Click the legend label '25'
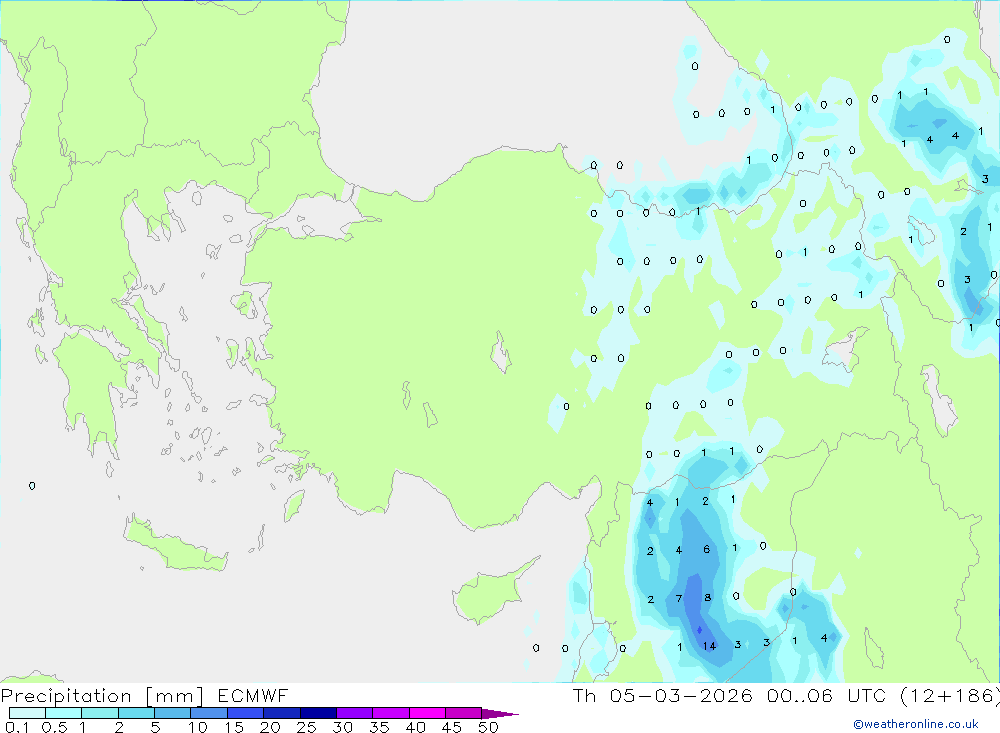Image resolution: width=1000 pixels, height=733 pixels. point(306,727)
